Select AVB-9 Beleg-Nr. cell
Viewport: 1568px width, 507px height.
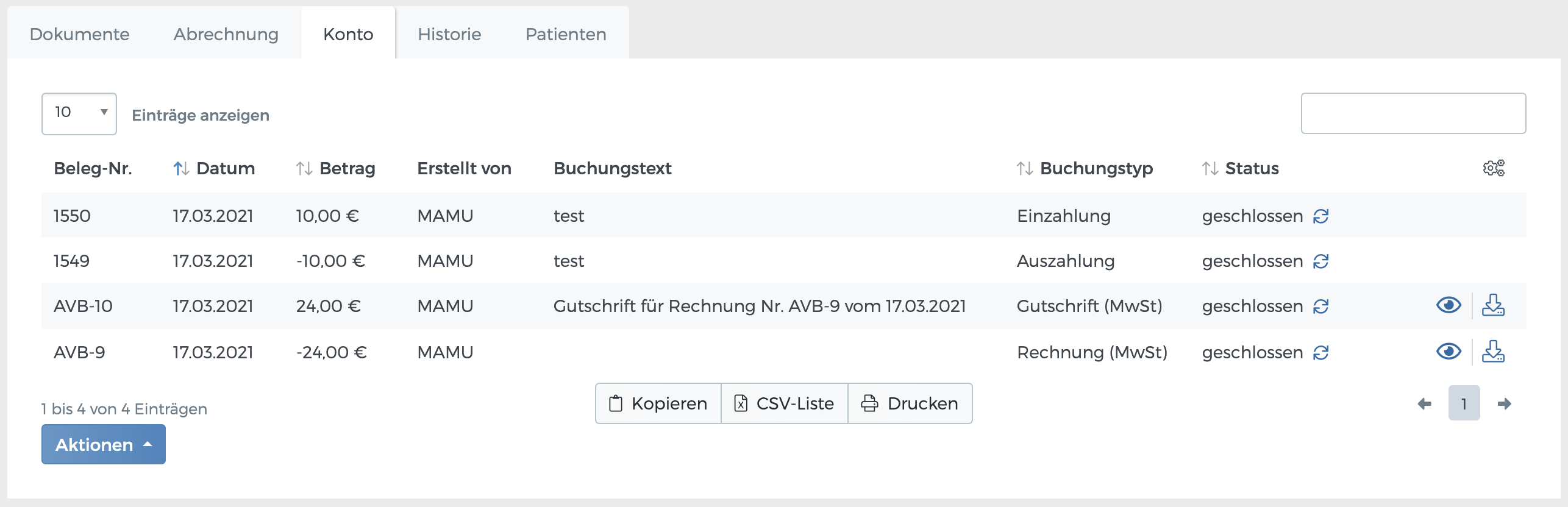click(x=79, y=352)
